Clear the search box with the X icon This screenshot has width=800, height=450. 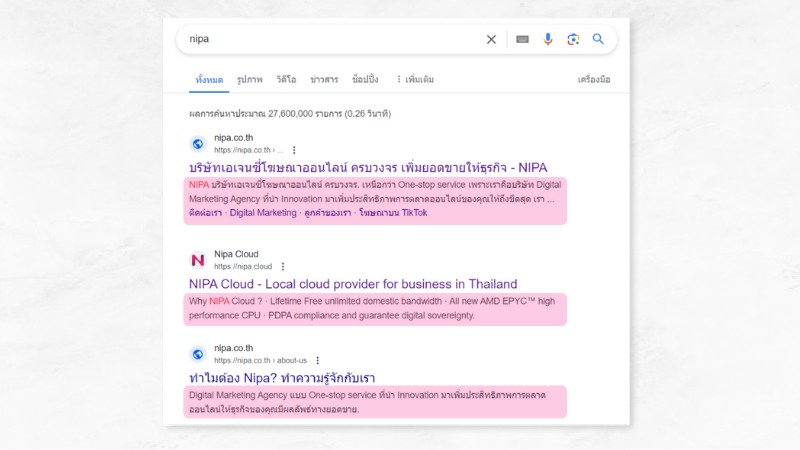[491, 39]
